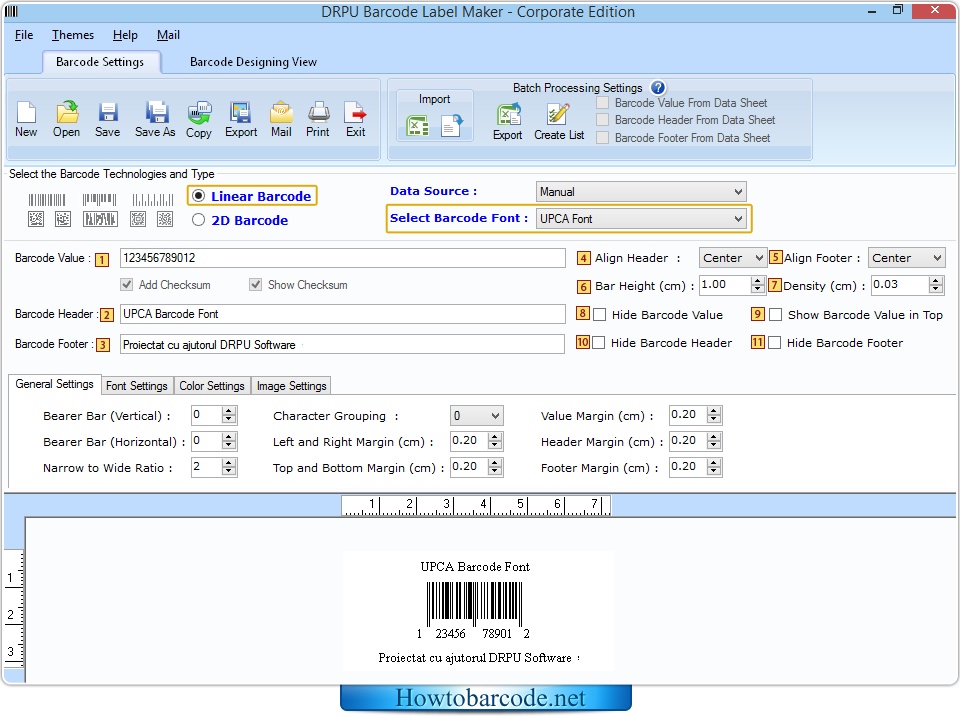The image size is (960, 717).
Task: Adjust Narrow to Wide Ratio spinner
Action: 229,467
